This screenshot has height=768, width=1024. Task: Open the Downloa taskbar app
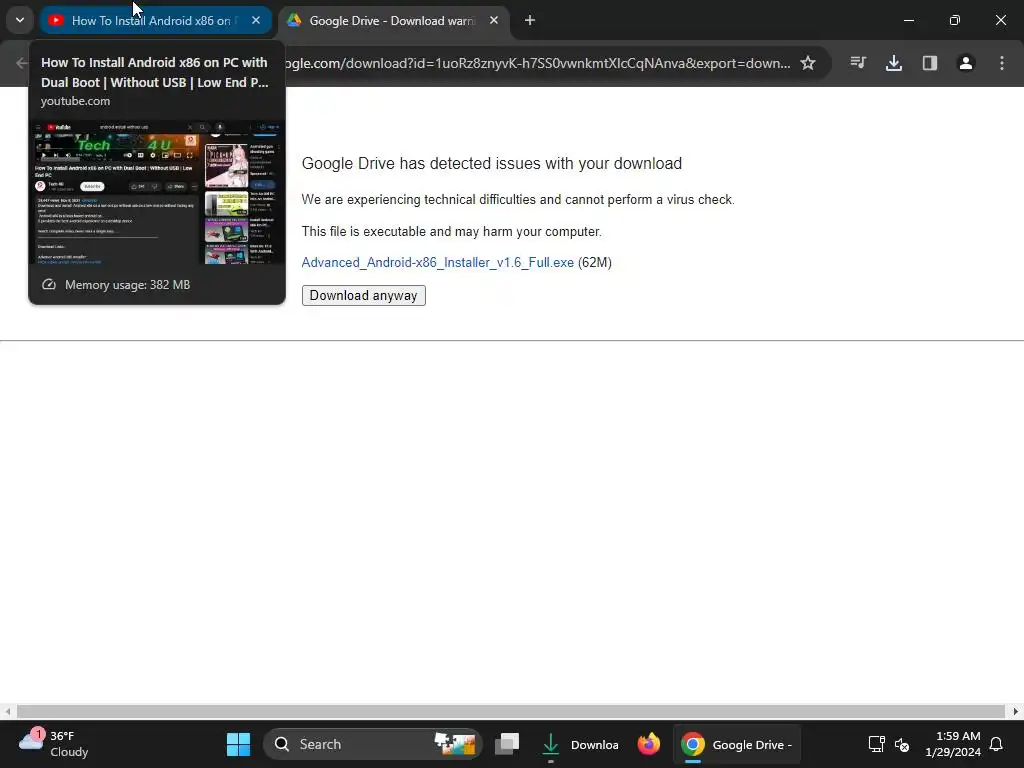(580, 744)
